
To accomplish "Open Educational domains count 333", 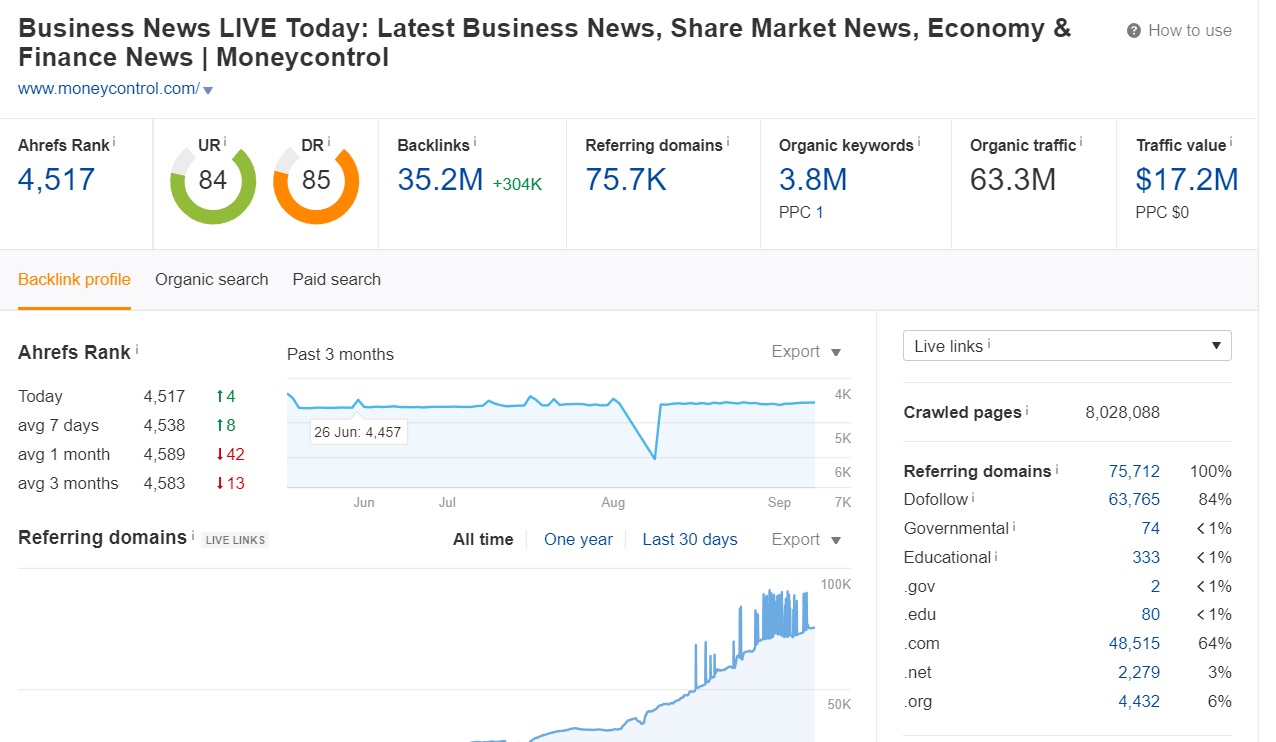I will [1146, 557].
